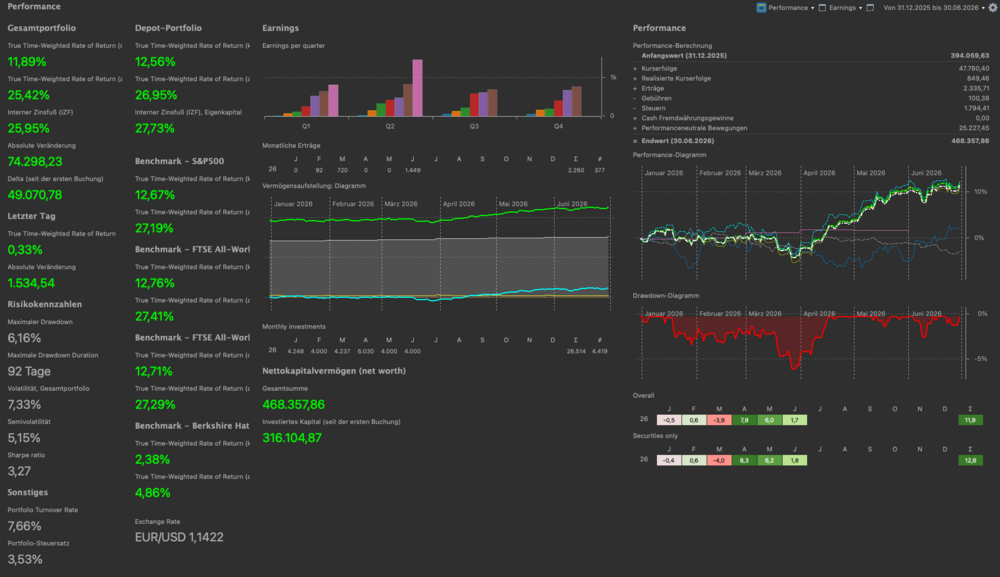Viewport: 1000px width, 577px height.
Task: Switch to the Performance dashboard tab
Action: click(x=788, y=8)
